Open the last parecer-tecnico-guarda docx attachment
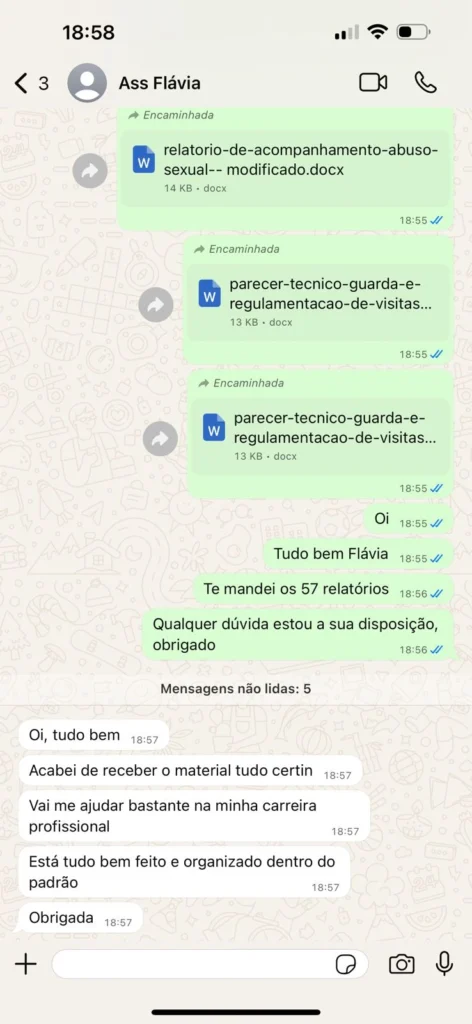 pos(321,436)
